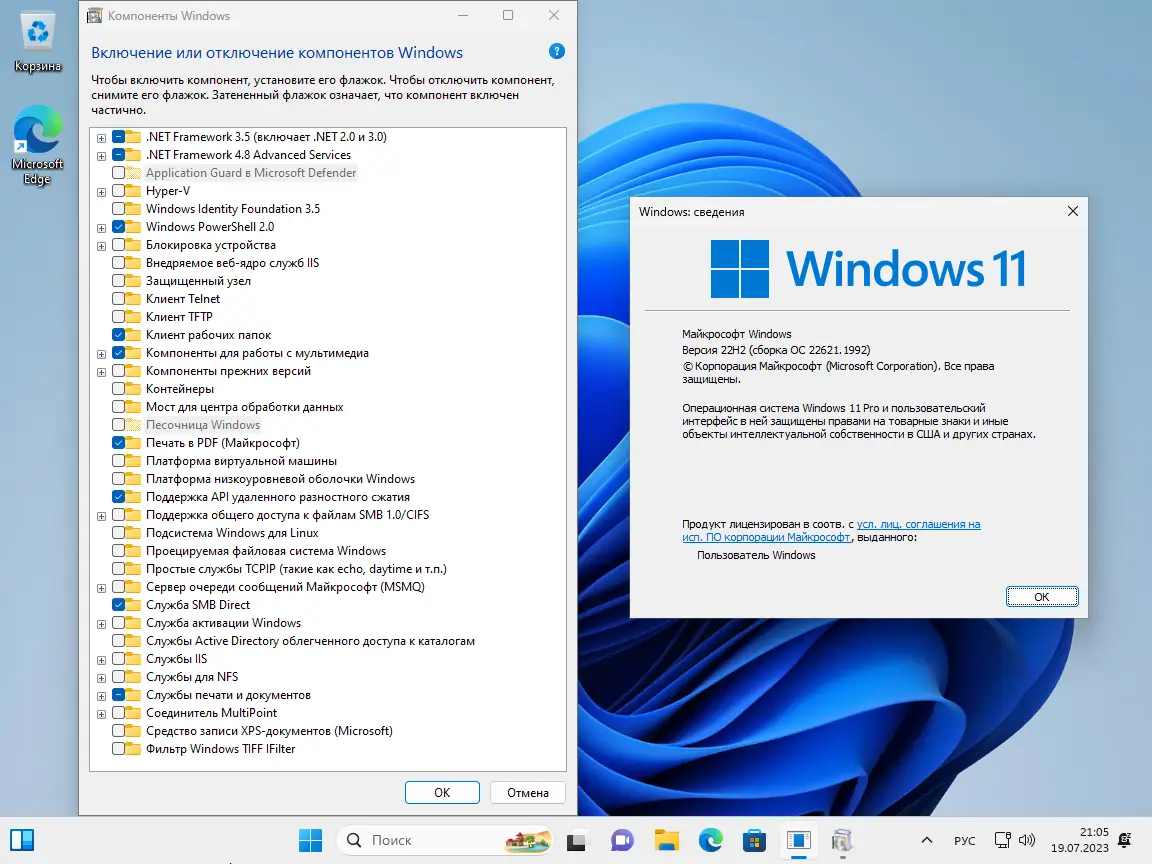This screenshot has height=864, width=1152.
Task: Enable the Клиент TFTP checkbox
Action: (x=118, y=317)
